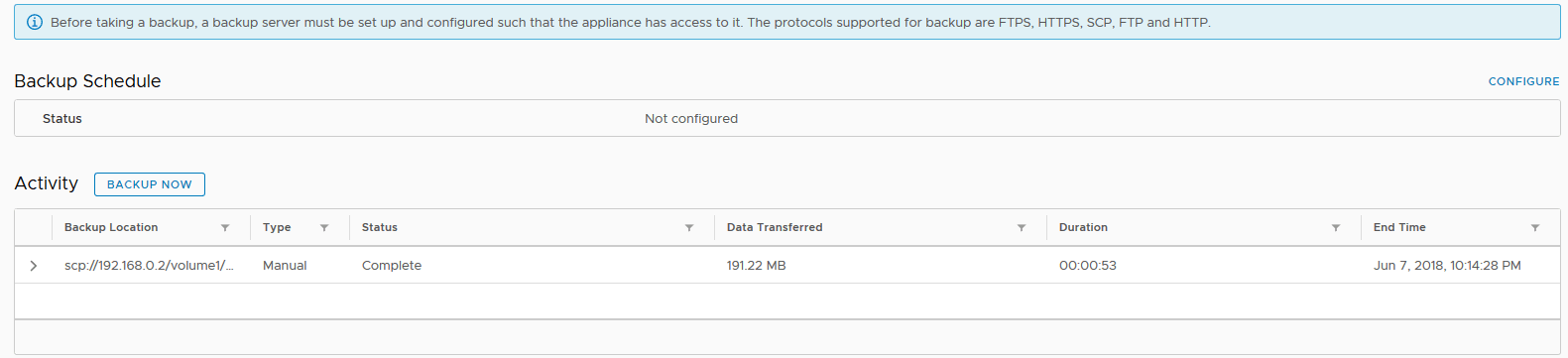Click the Not configured schedule status
1568x358 pixels.
click(x=691, y=118)
